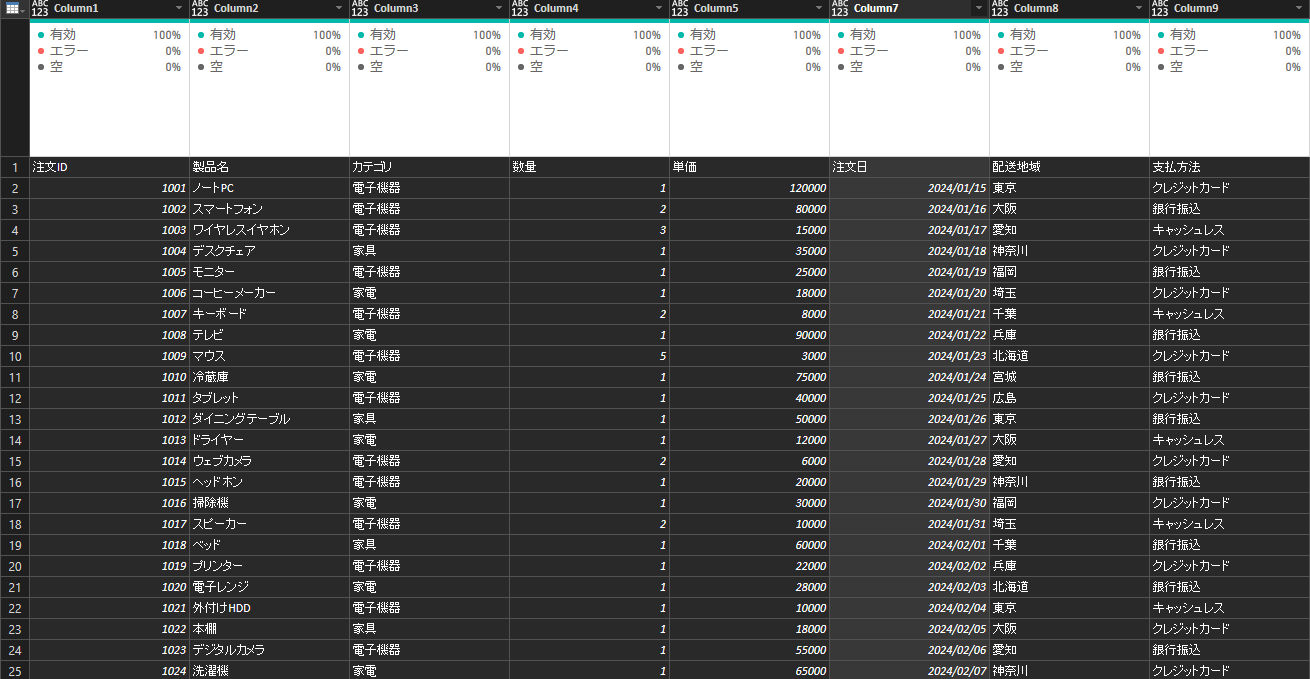Open the table options icon in top-left corner
Image resolution: width=1310 pixels, height=679 pixels.
coord(14,8)
